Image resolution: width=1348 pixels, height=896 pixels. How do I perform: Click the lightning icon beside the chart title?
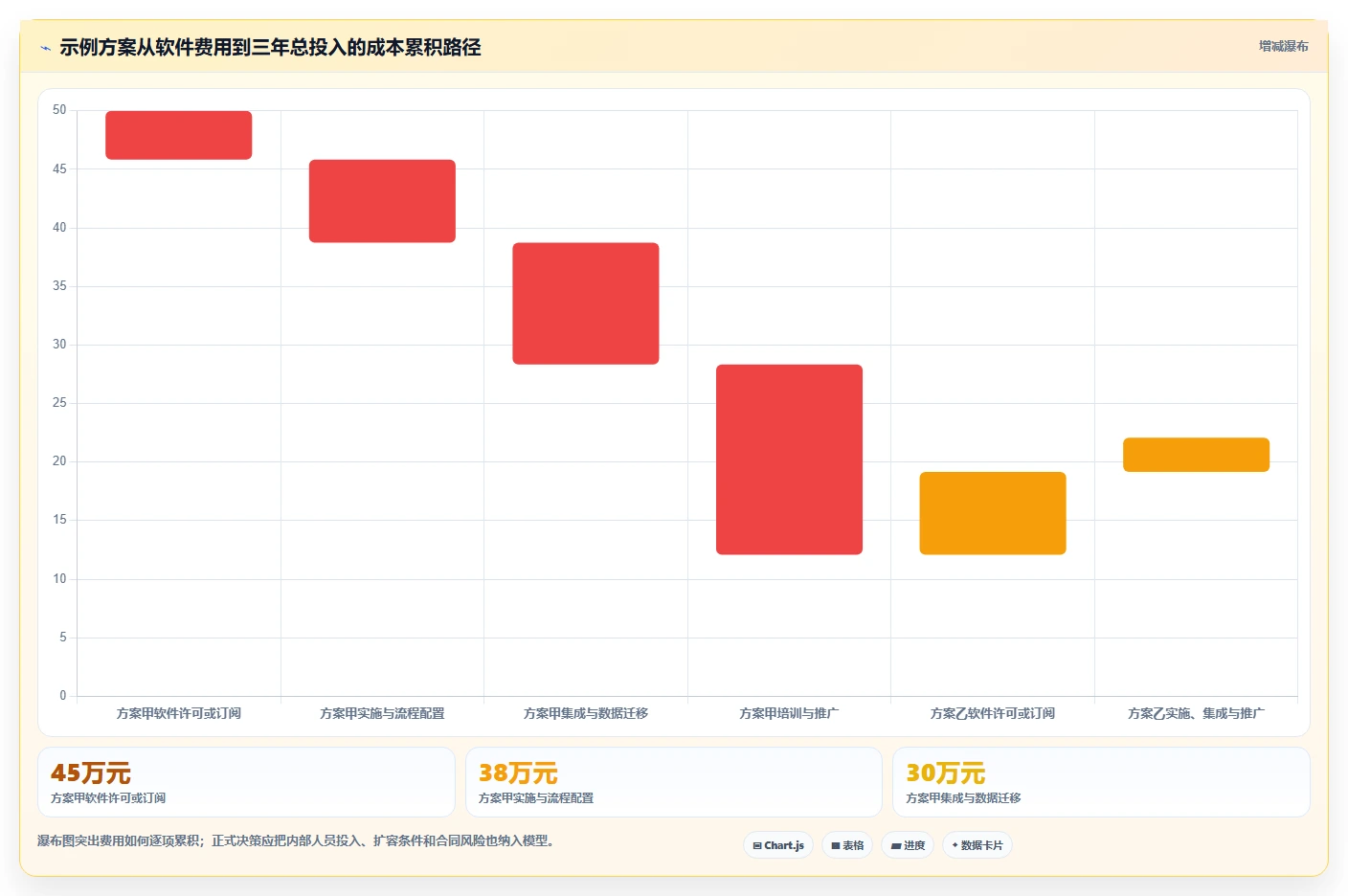point(45,48)
